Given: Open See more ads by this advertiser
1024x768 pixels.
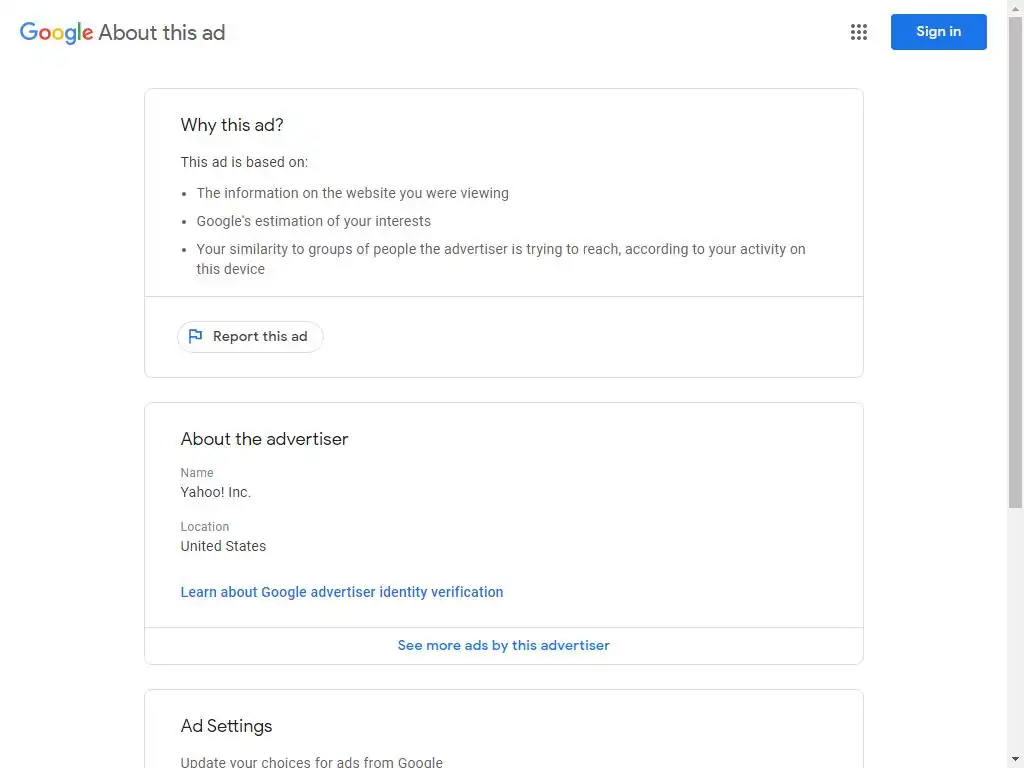Looking at the screenshot, I should pos(503,646).
